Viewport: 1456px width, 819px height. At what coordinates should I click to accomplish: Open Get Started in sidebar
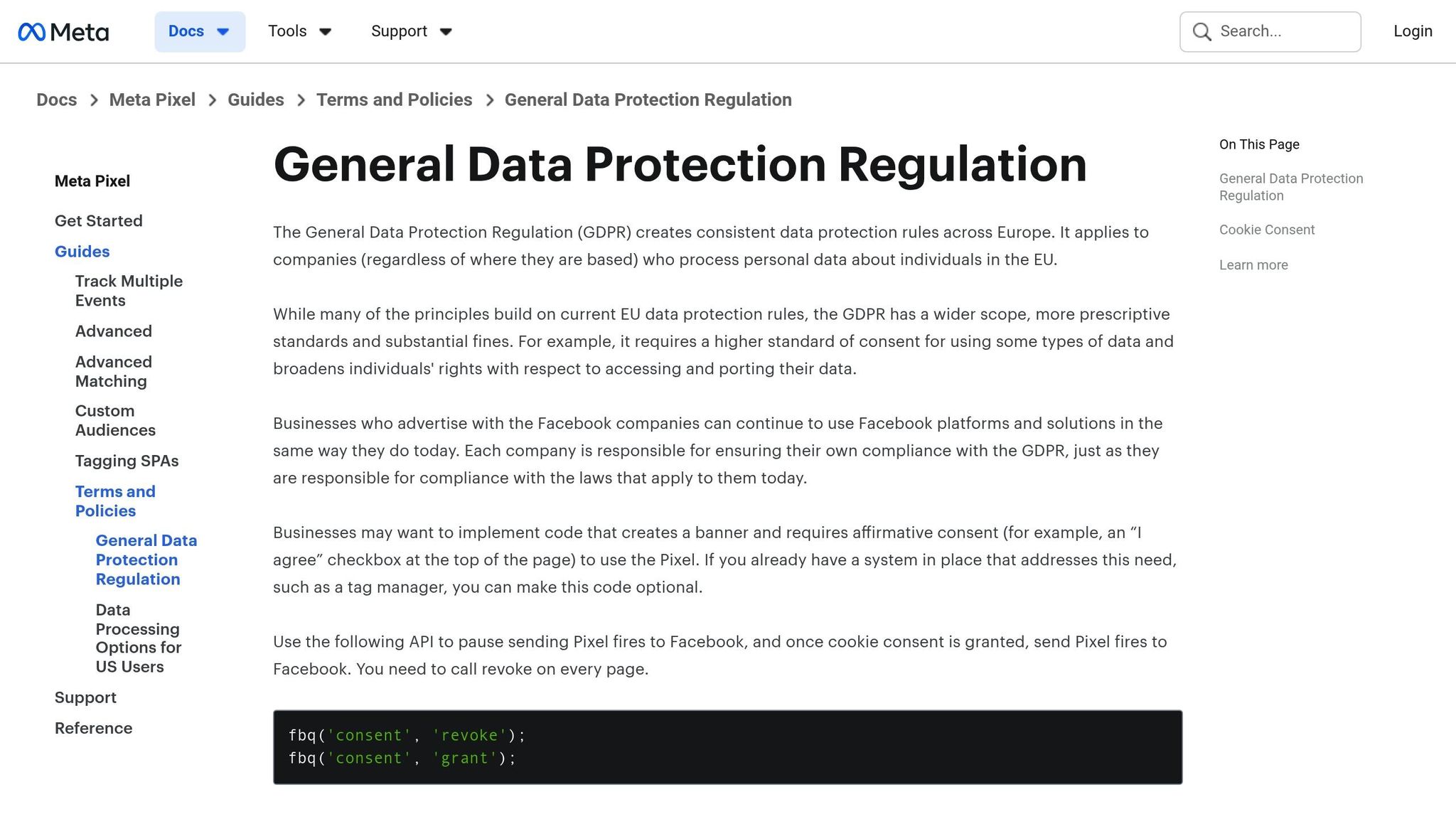[x=98, y=221]
